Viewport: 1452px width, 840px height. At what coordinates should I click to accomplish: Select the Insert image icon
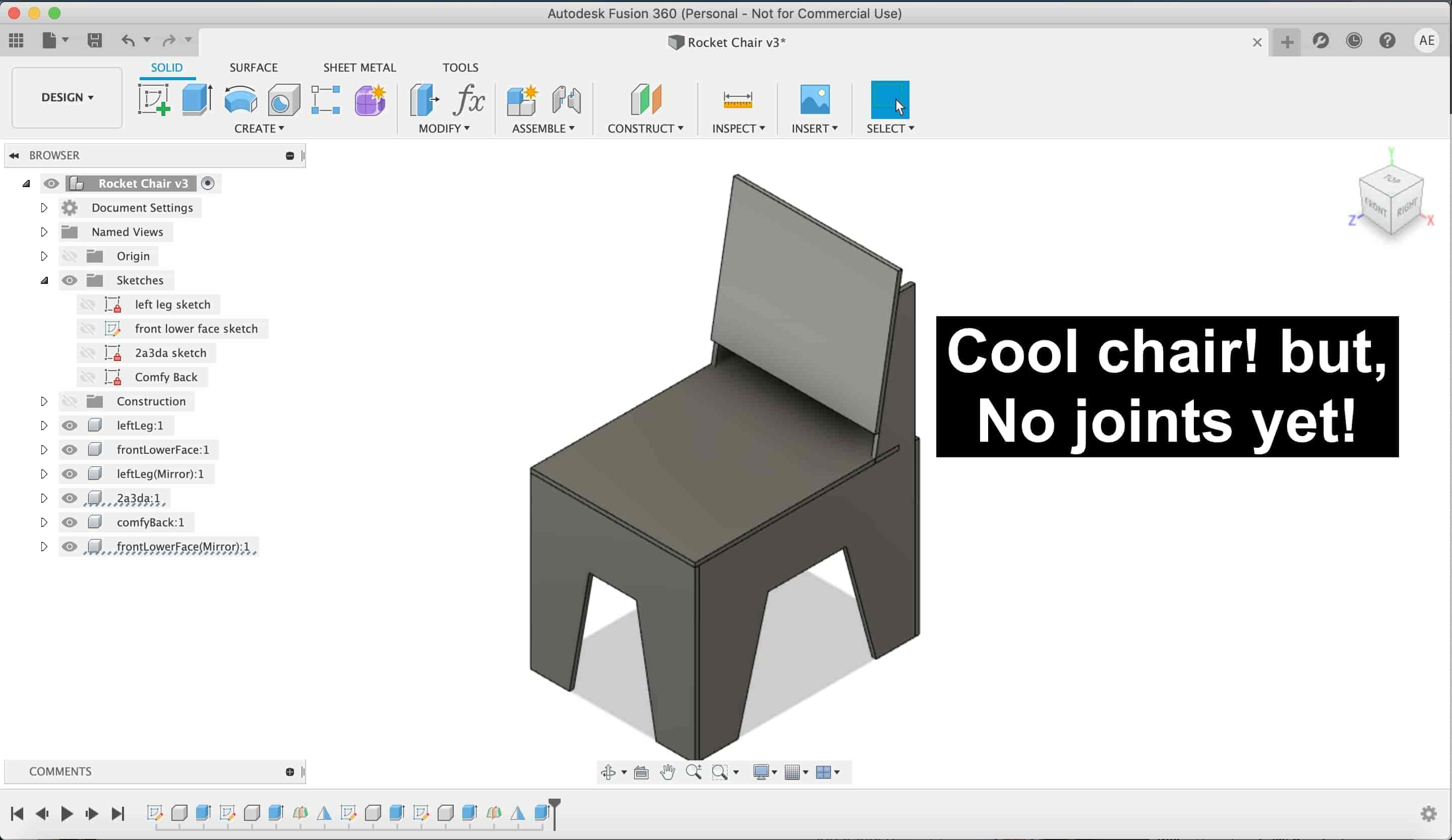(815, 100)
